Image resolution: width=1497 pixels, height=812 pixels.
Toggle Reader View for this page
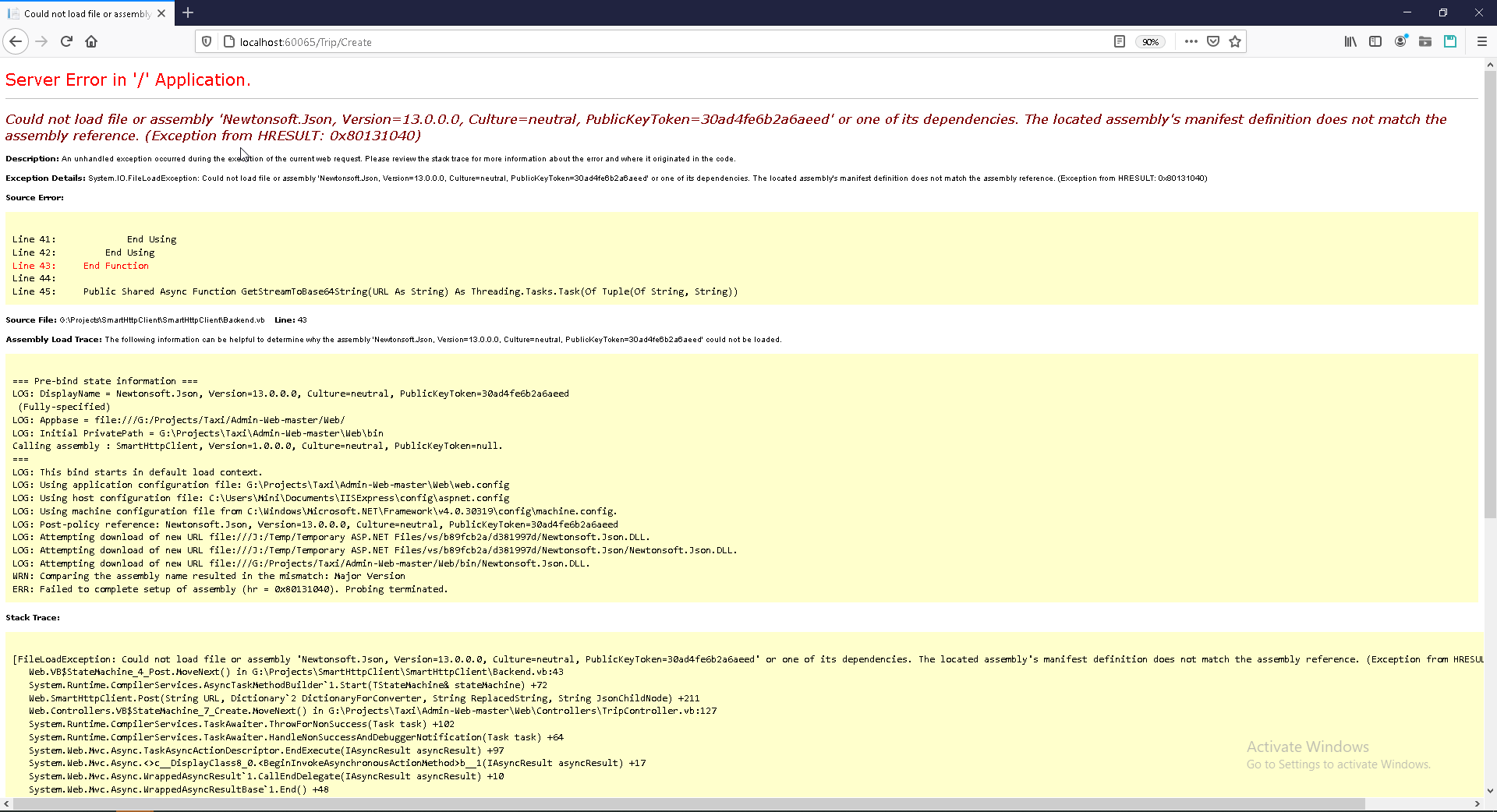(1120, 41)
